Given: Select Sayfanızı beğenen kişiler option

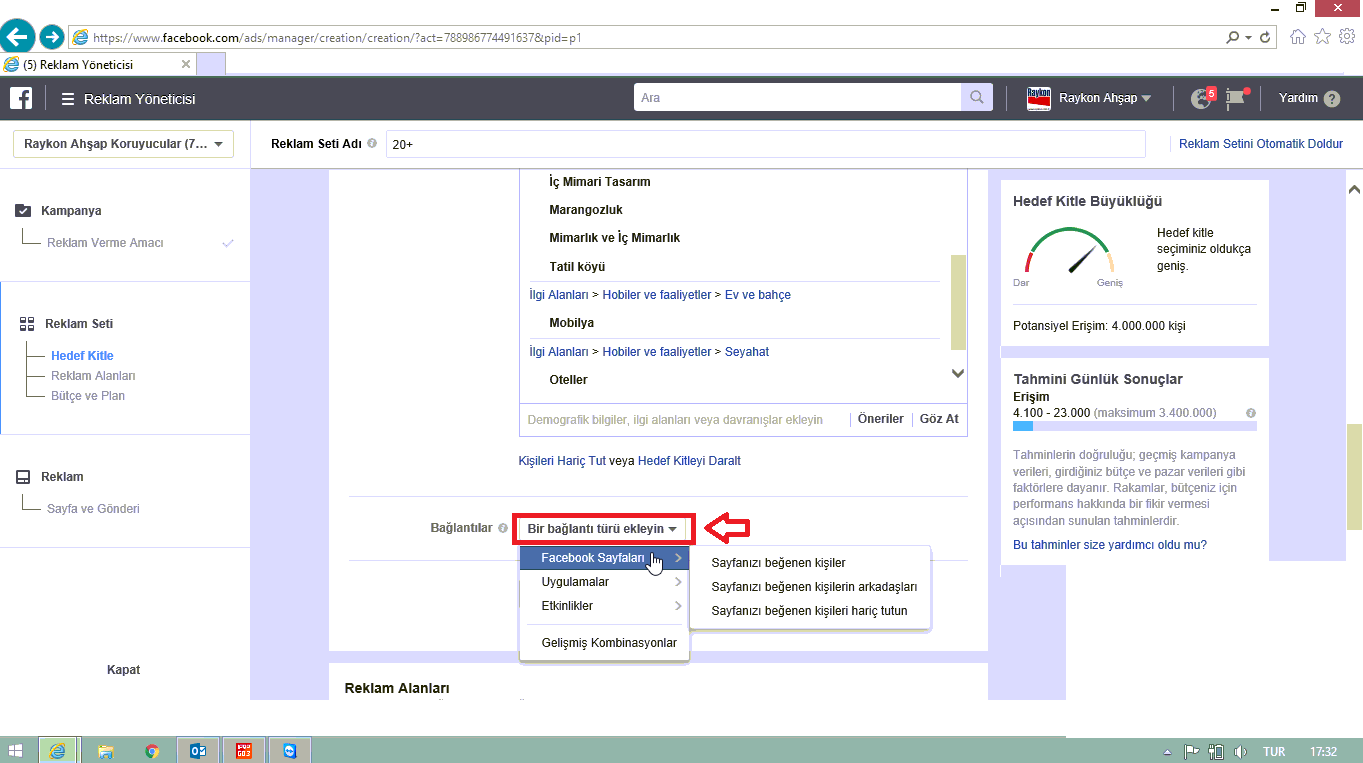Looking at the screenshot, I should click(778, 563).
